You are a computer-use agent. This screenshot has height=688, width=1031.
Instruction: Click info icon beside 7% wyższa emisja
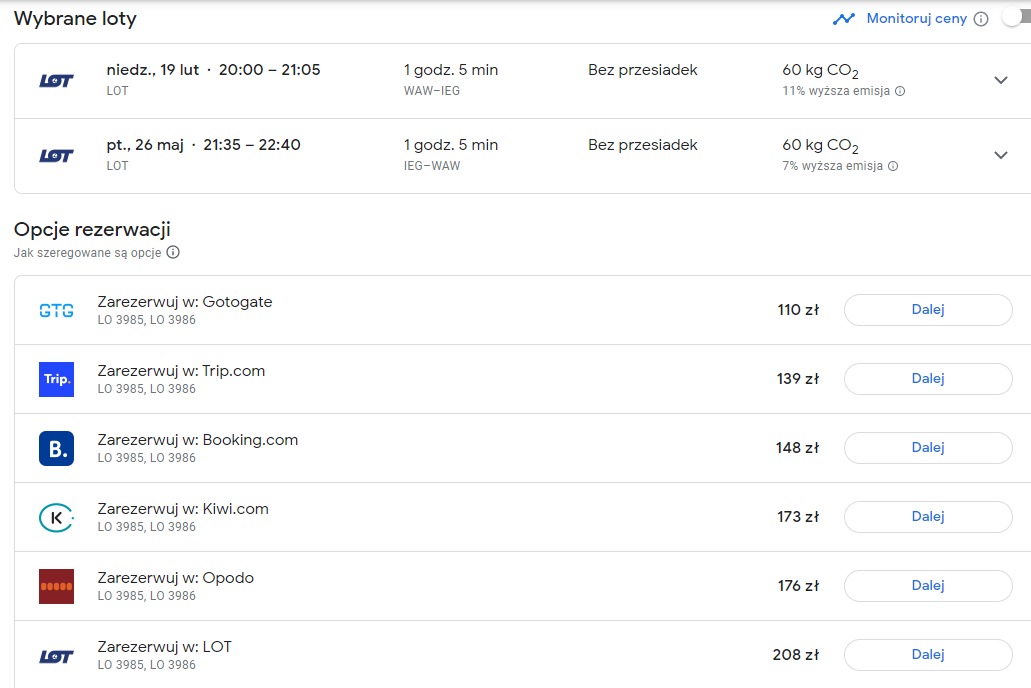point(893,166)
